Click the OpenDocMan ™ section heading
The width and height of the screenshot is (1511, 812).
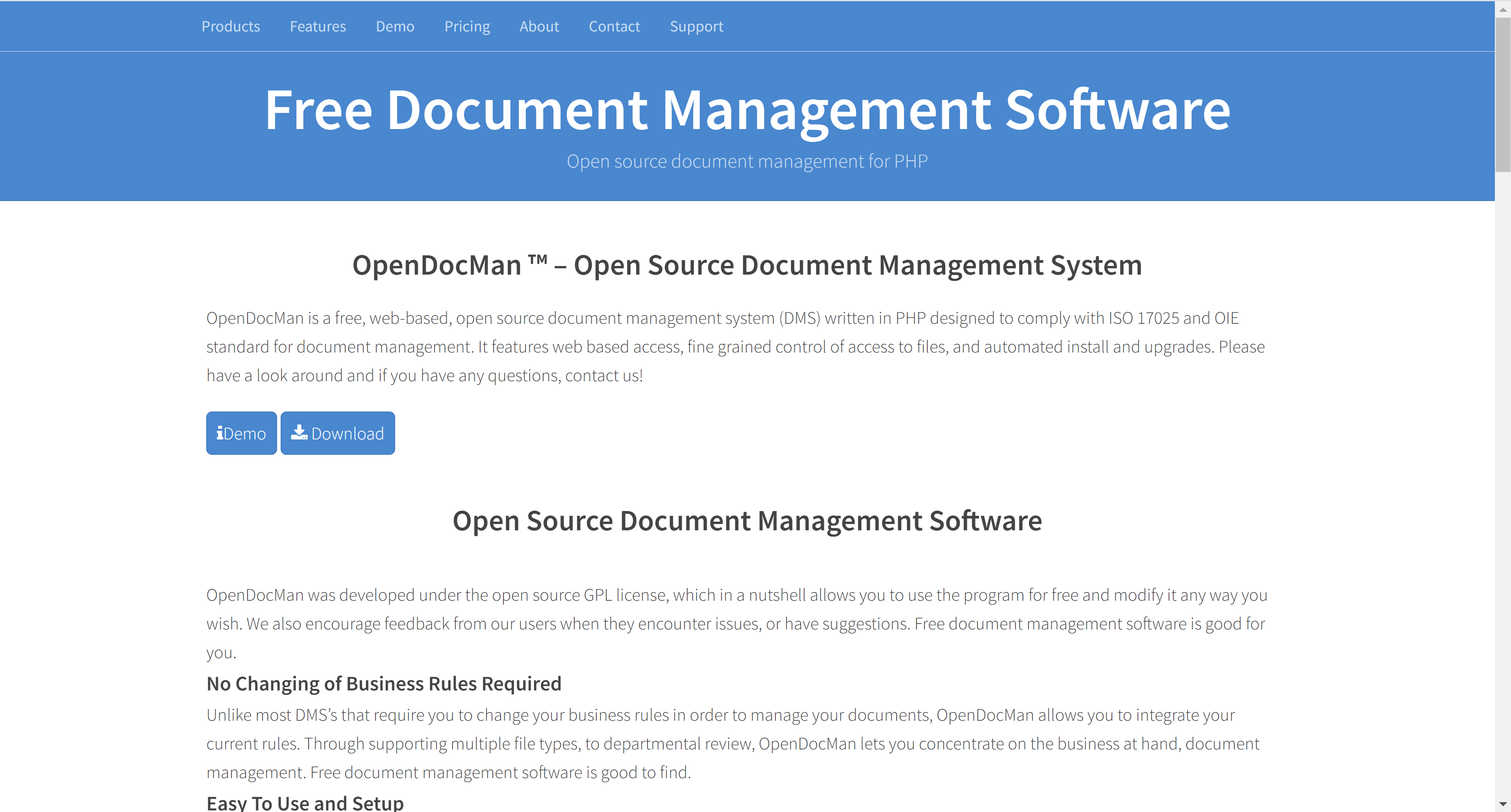tap(747, 265)
